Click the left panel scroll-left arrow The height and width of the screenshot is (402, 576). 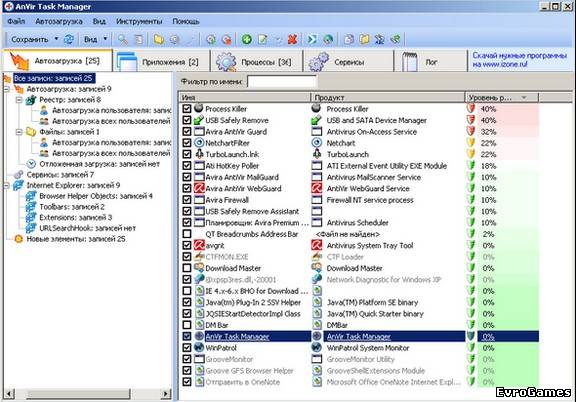pyautogui.click(x=9, y=394)
